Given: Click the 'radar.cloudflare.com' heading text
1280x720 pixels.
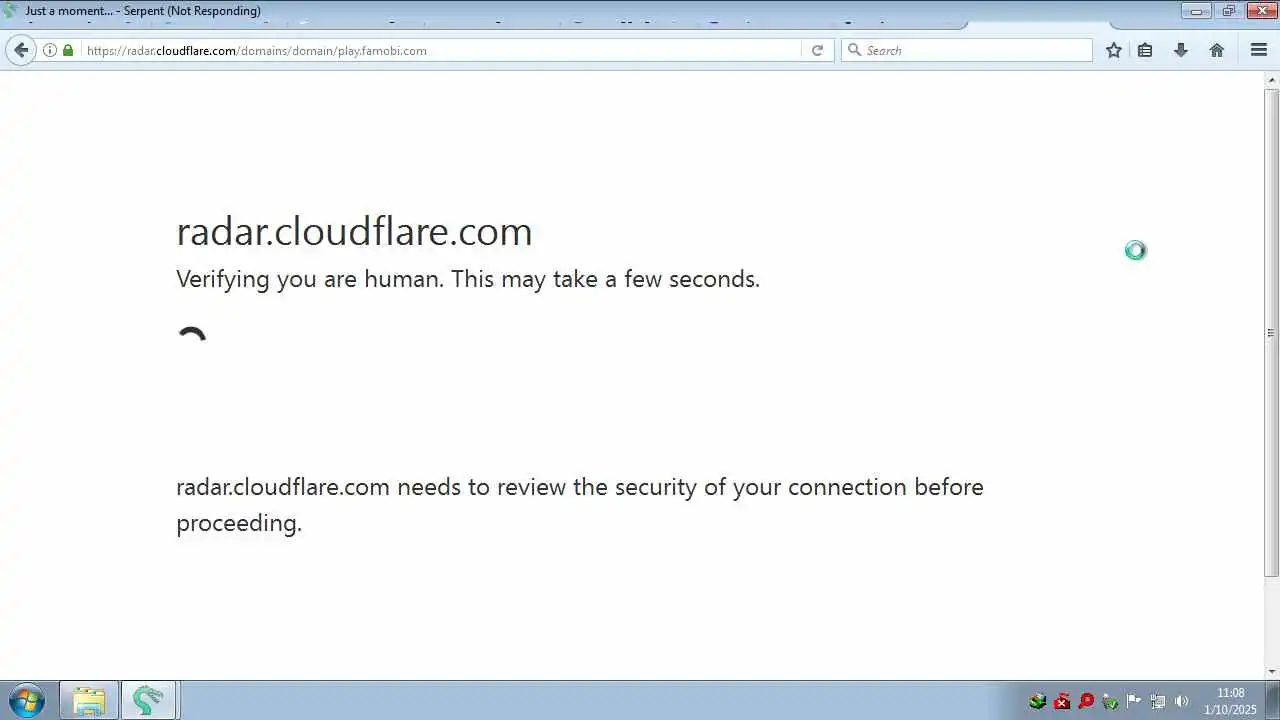Looking at the screenshot, I should [354, 232].
